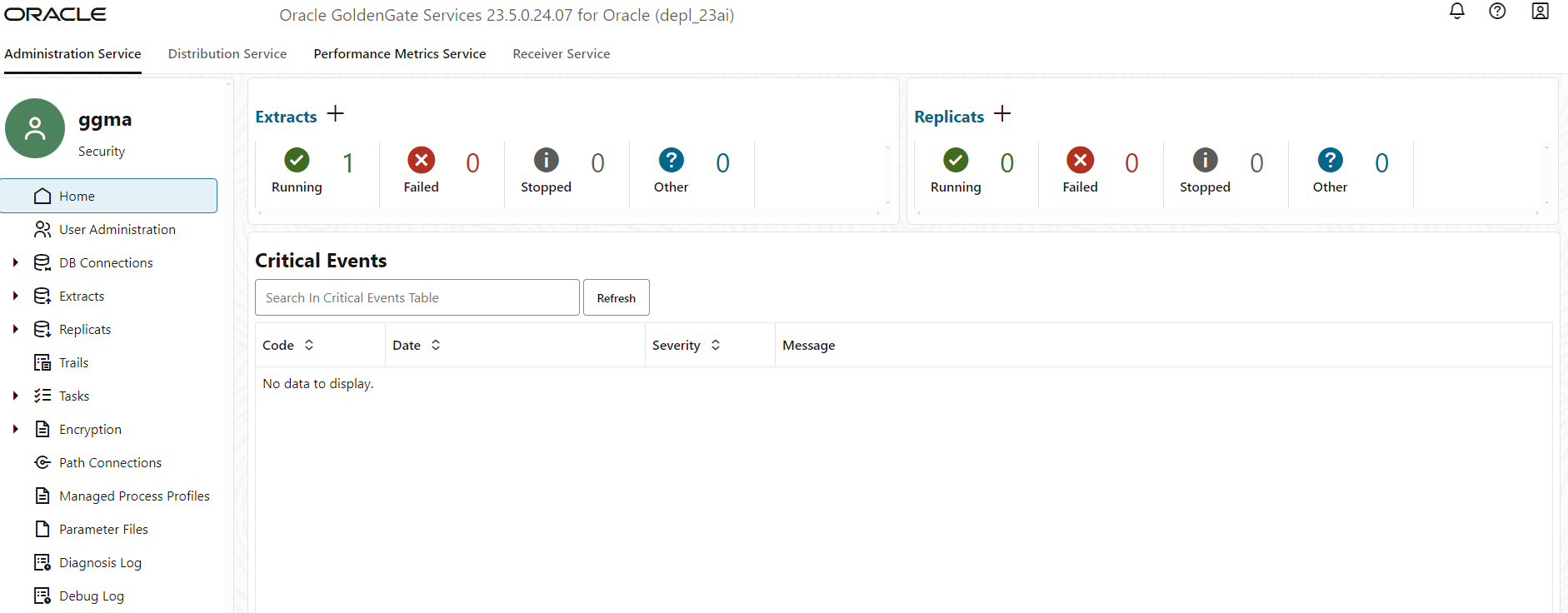The height and width of the screenshot is (613, 1568).
Task: Open Parameter Files page label
Action: click(103, 529)
